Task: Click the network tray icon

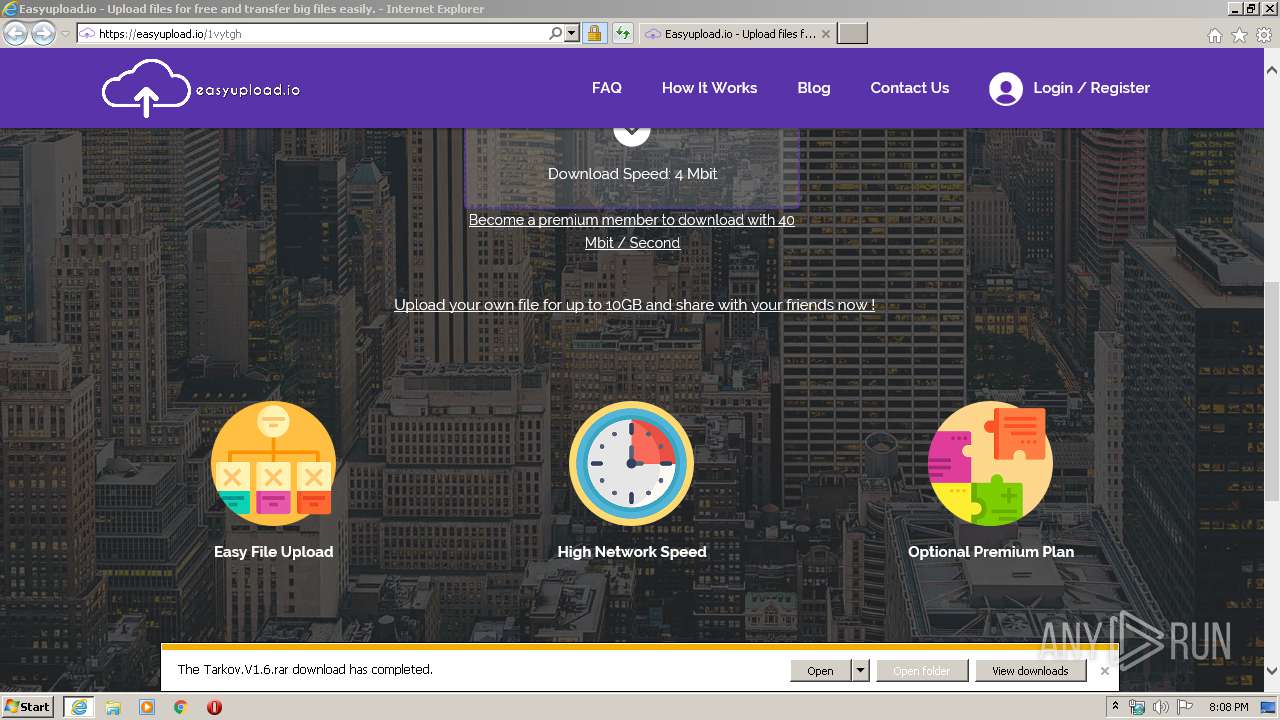Action: pyautogui.click(x=1137, y=707)
